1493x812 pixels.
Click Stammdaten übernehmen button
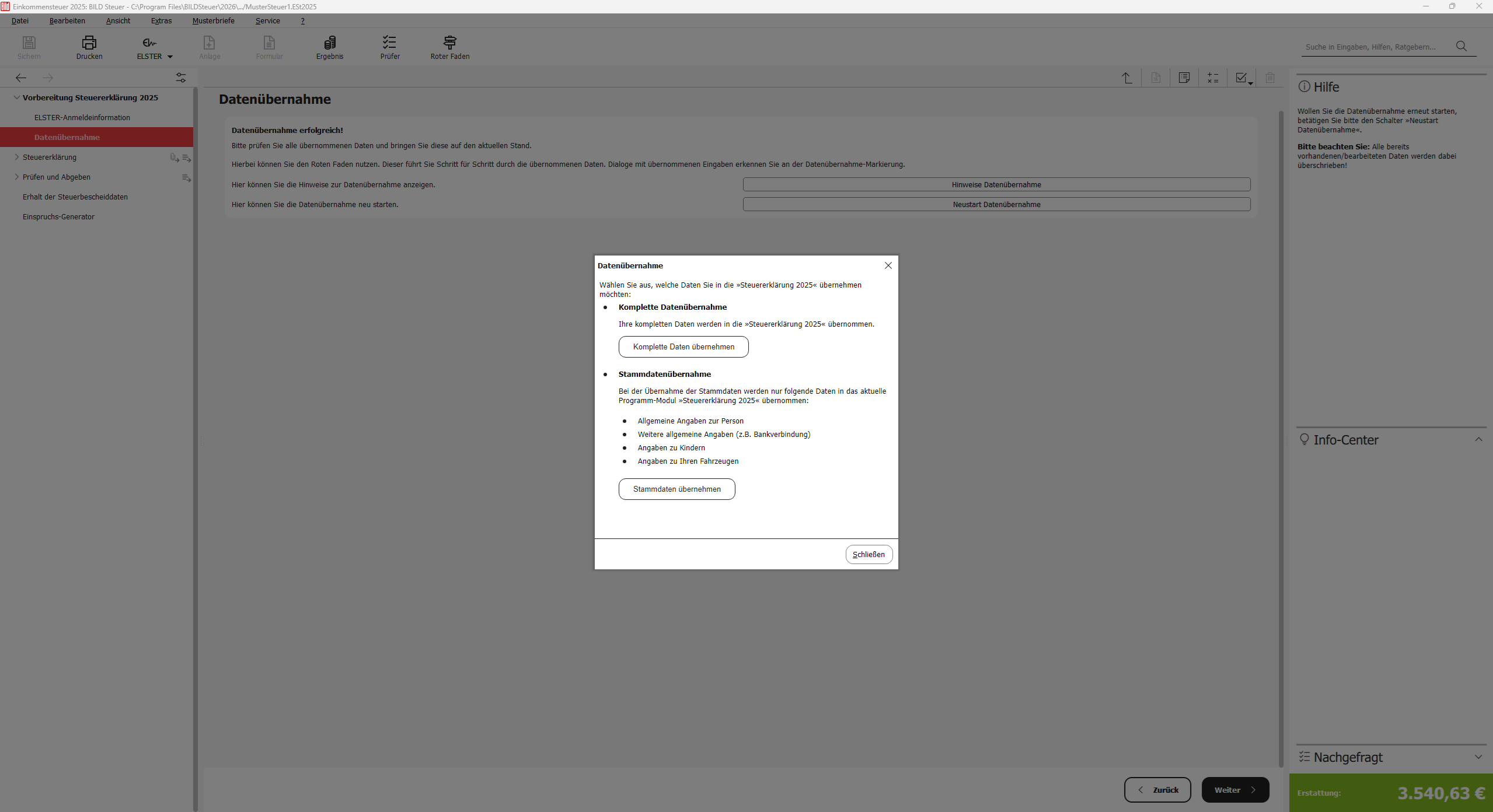click(676, 489)
